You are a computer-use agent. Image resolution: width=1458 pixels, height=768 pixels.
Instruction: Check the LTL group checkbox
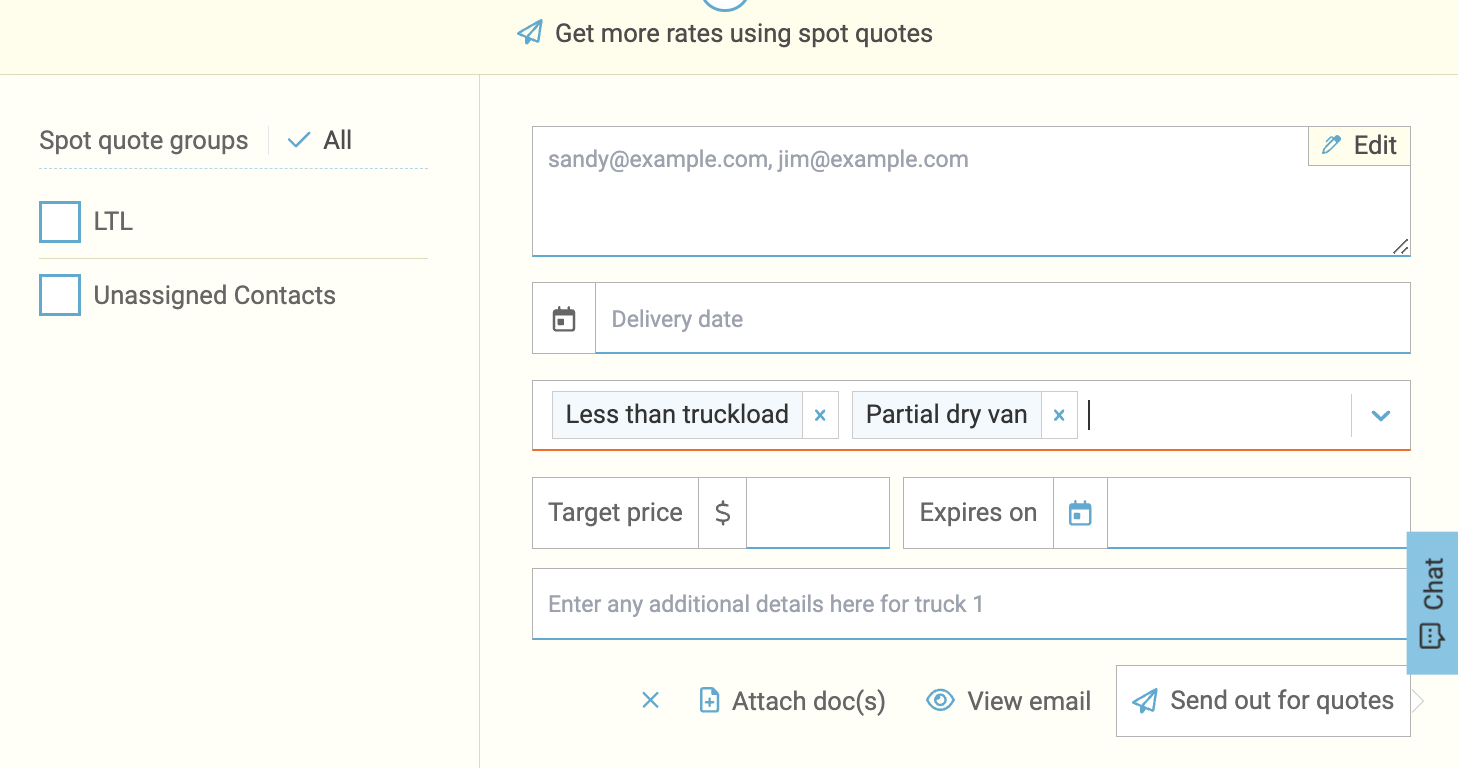(x=60, y=222)
